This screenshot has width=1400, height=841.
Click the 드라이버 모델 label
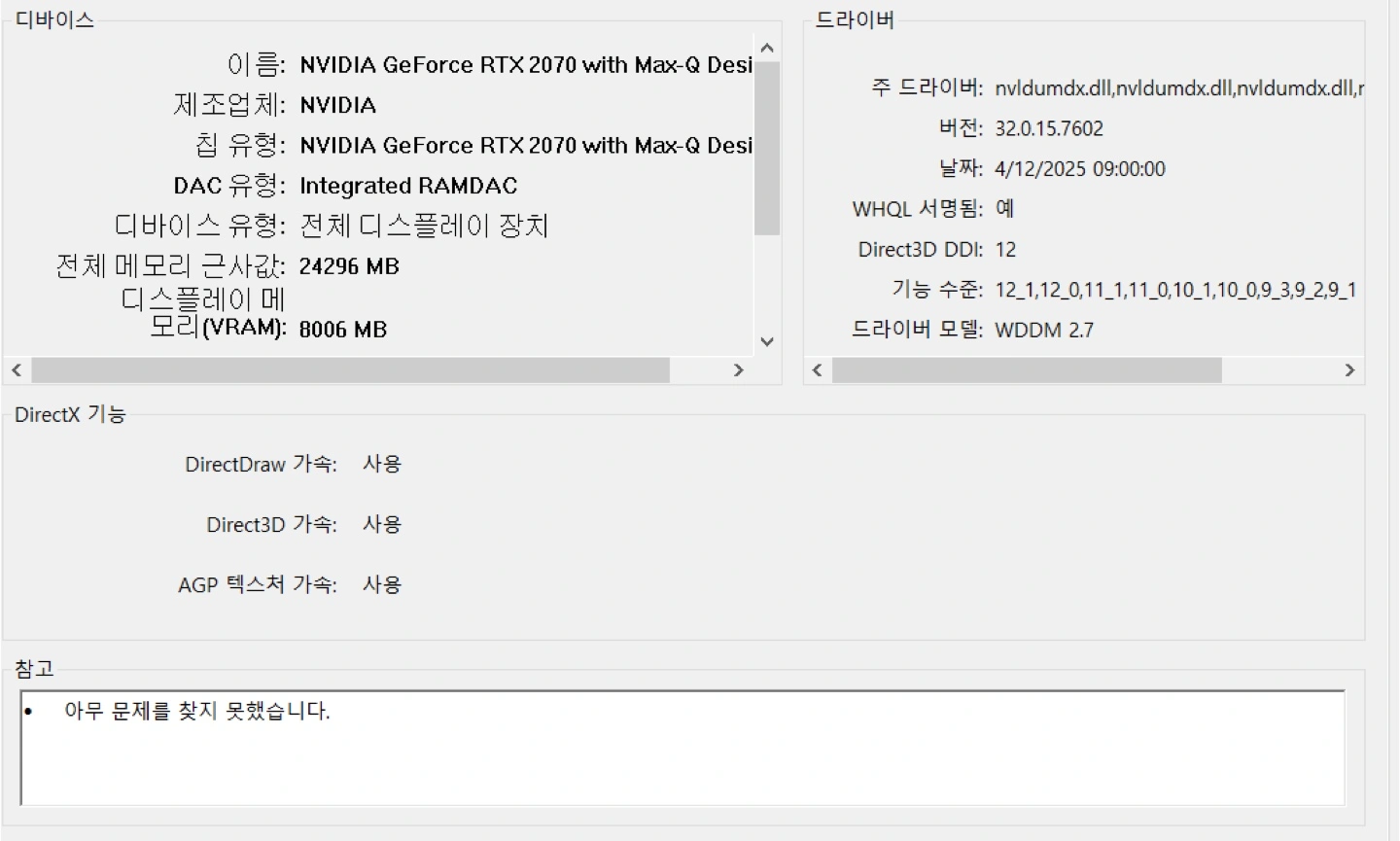point(918,330)
